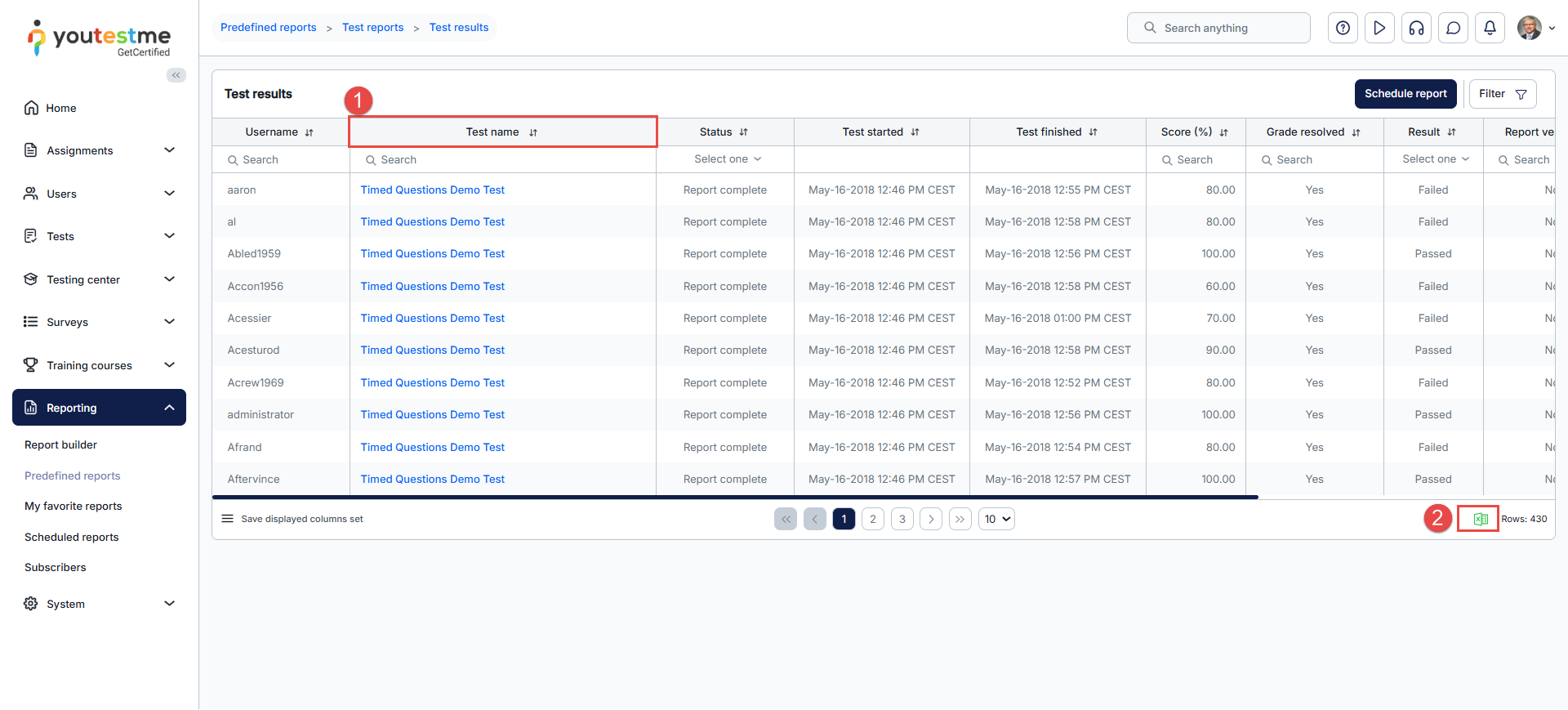Open the notifications bell icon
Image resolution: width=1568 pixels, height=710 pixels.
point(1490,28)
